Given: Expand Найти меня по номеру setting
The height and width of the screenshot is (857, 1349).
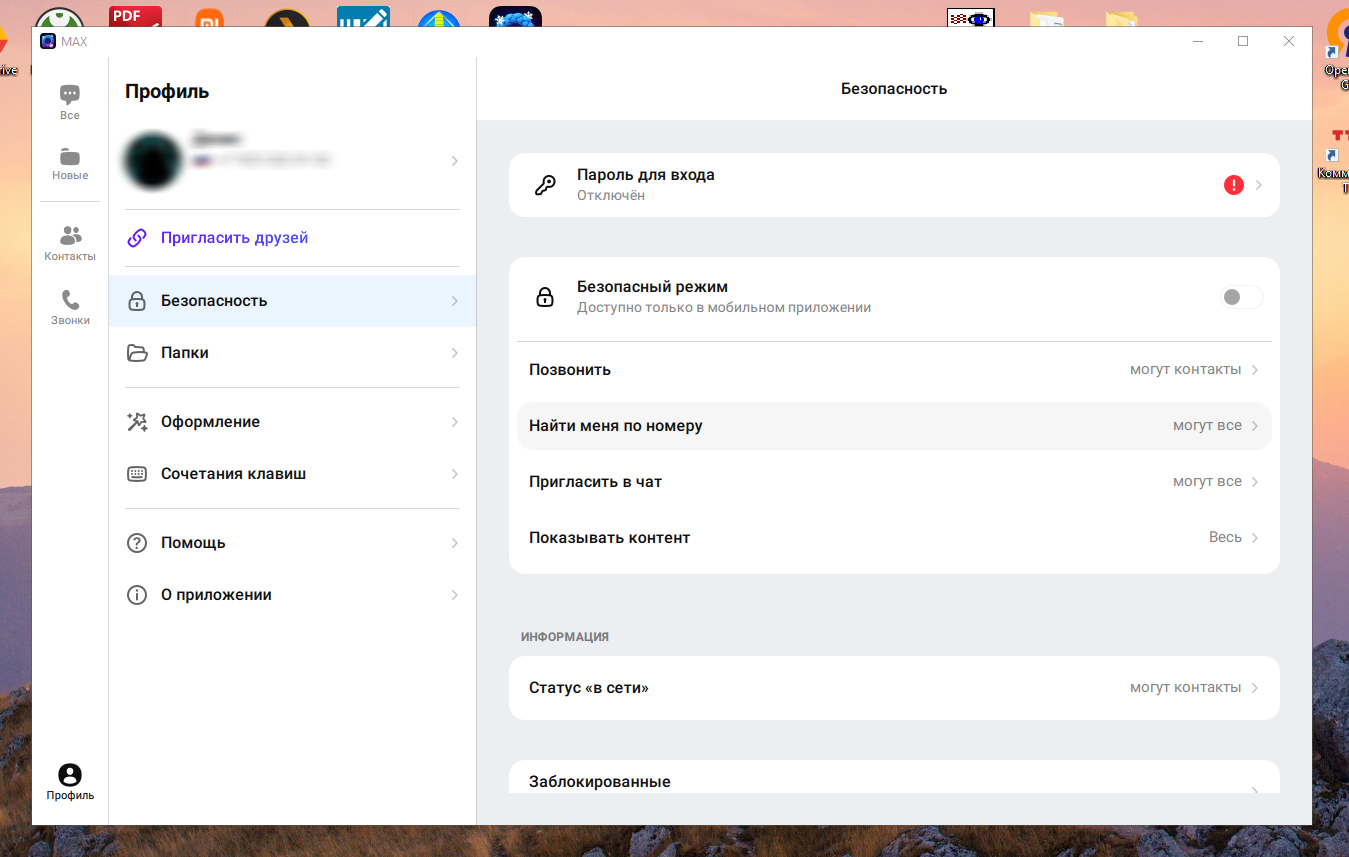Looking at the screenshot, I should point(893,426).
